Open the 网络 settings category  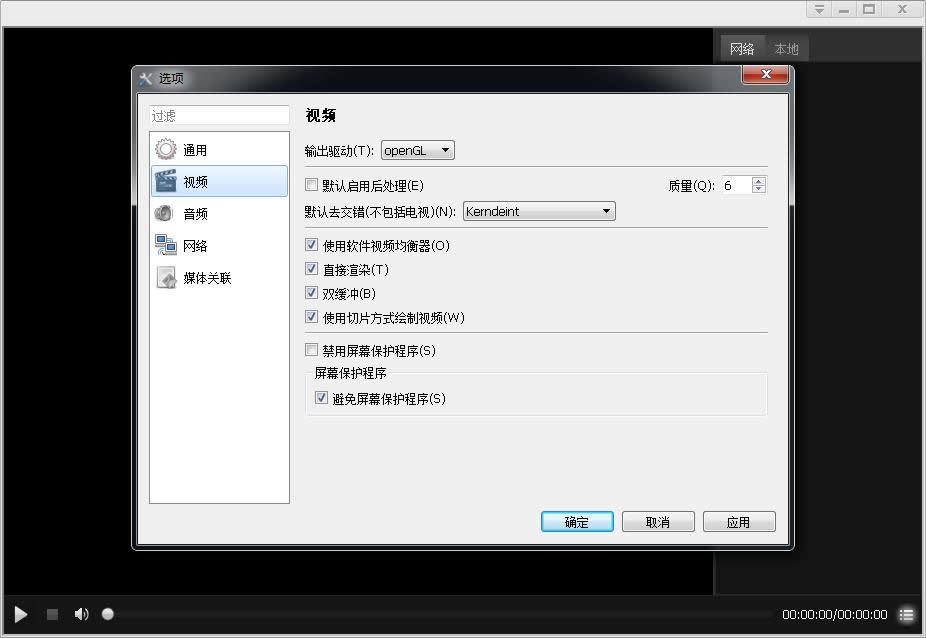pyautogui.click(x=196, y=245)
